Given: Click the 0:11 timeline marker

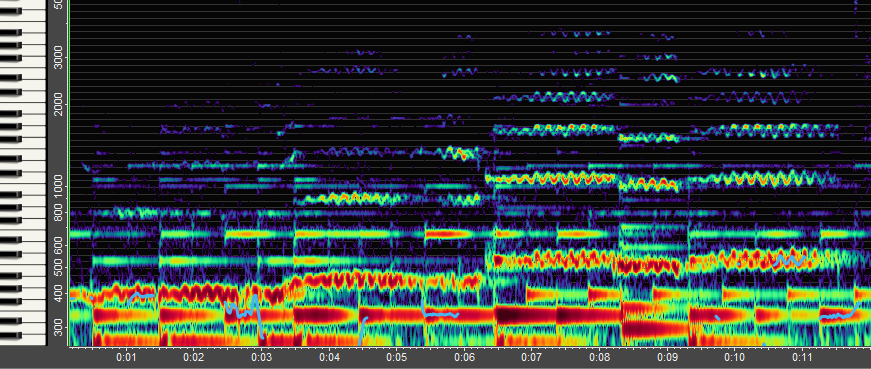Looking at the screenshot, I should click(802, 357).
